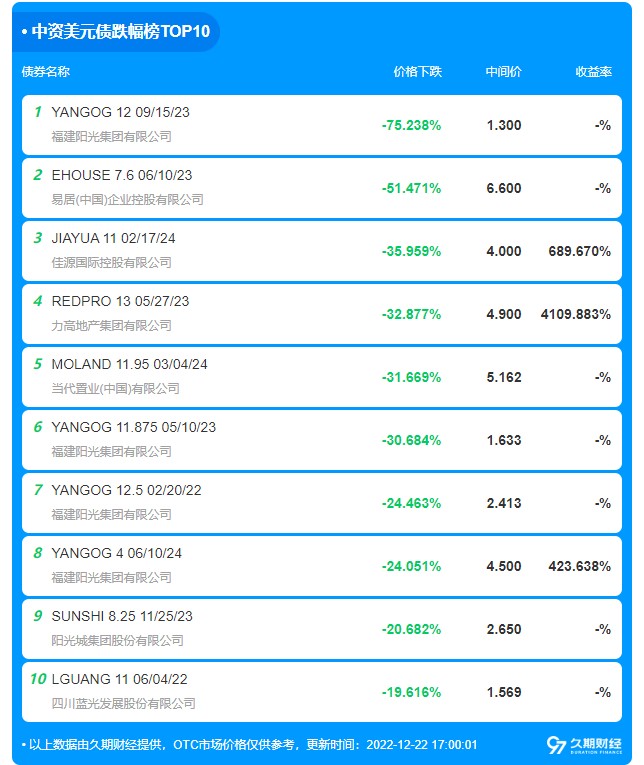This screenshot has width=644, height=765.
Task: Click the -75.238% price drop value
Action: (x=411, y=125)
